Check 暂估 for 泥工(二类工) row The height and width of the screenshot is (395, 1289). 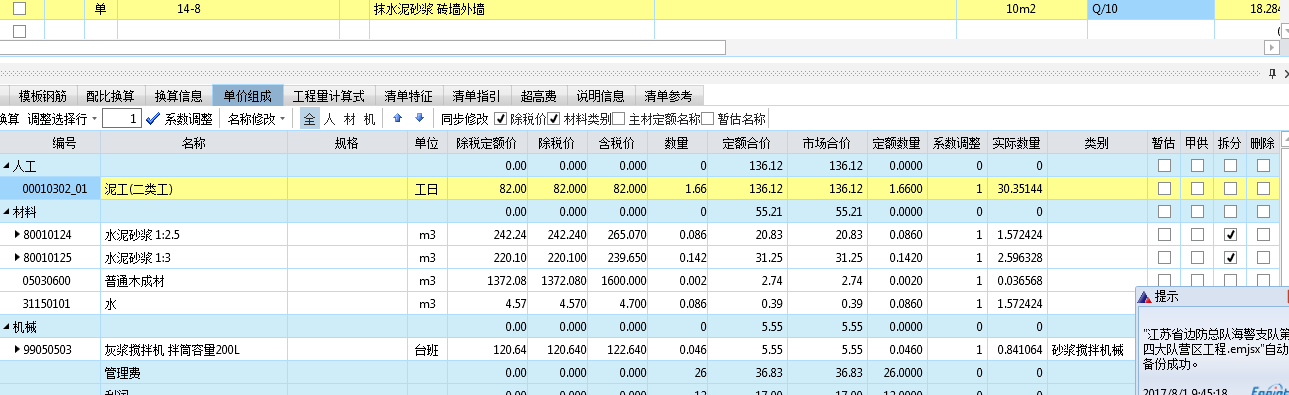(x=1163, y=188)
